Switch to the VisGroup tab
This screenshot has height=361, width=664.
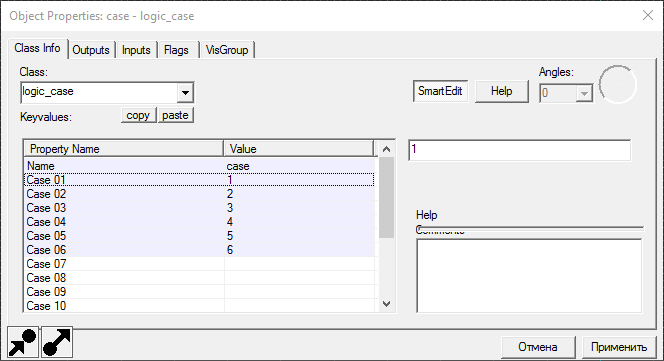click(227, 50)
